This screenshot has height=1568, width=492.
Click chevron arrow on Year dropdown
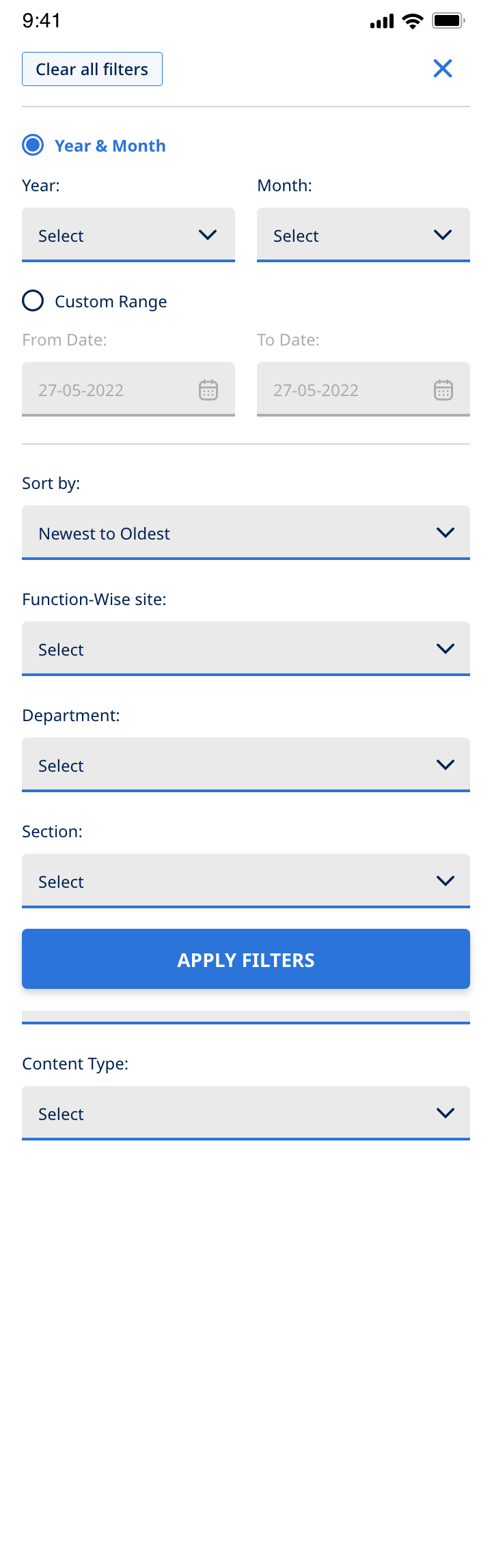pyautogui.click(x=208, y=235)
